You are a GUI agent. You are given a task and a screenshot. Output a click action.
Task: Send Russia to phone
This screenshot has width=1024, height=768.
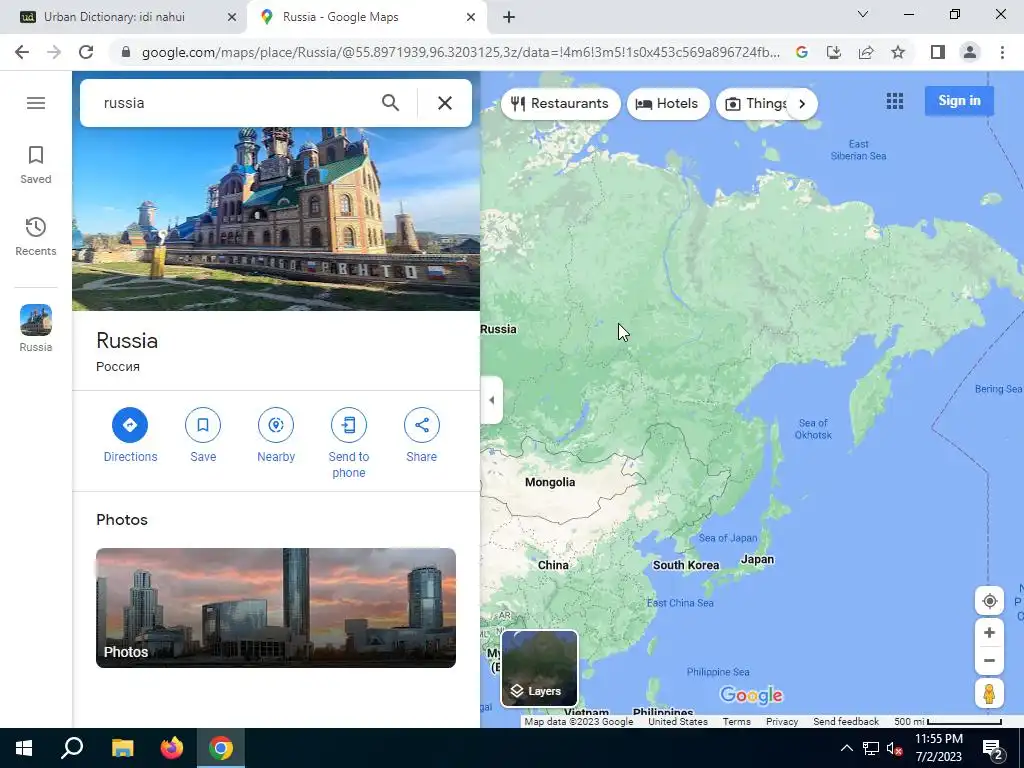point(349,443)
